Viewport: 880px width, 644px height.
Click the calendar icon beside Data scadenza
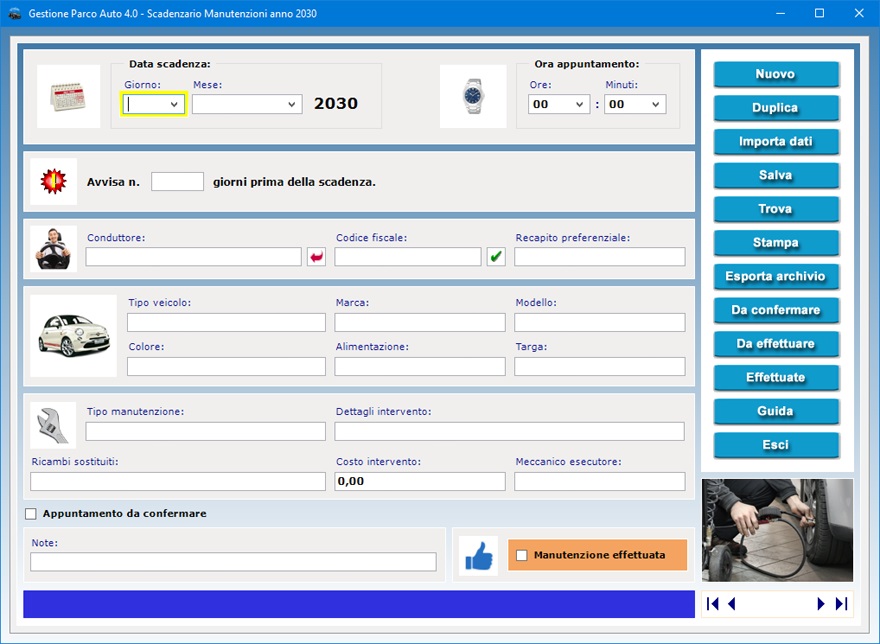68,97
